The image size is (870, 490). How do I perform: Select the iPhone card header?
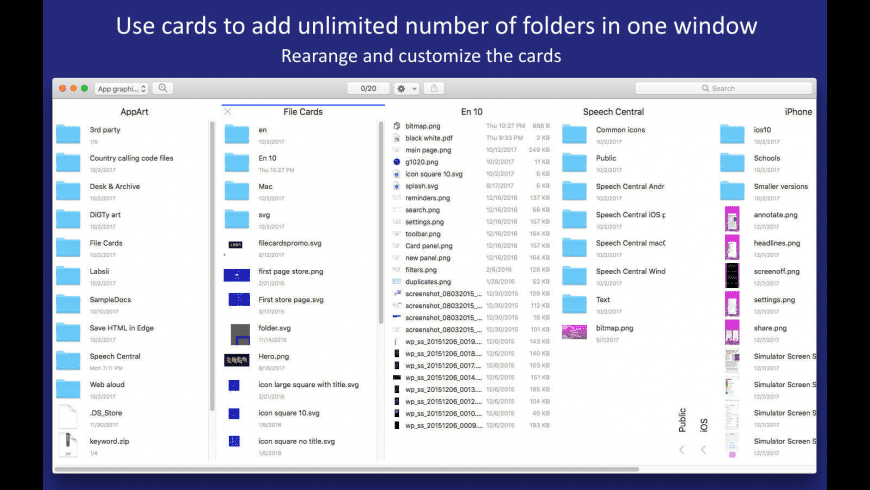(x=798, y=112)
